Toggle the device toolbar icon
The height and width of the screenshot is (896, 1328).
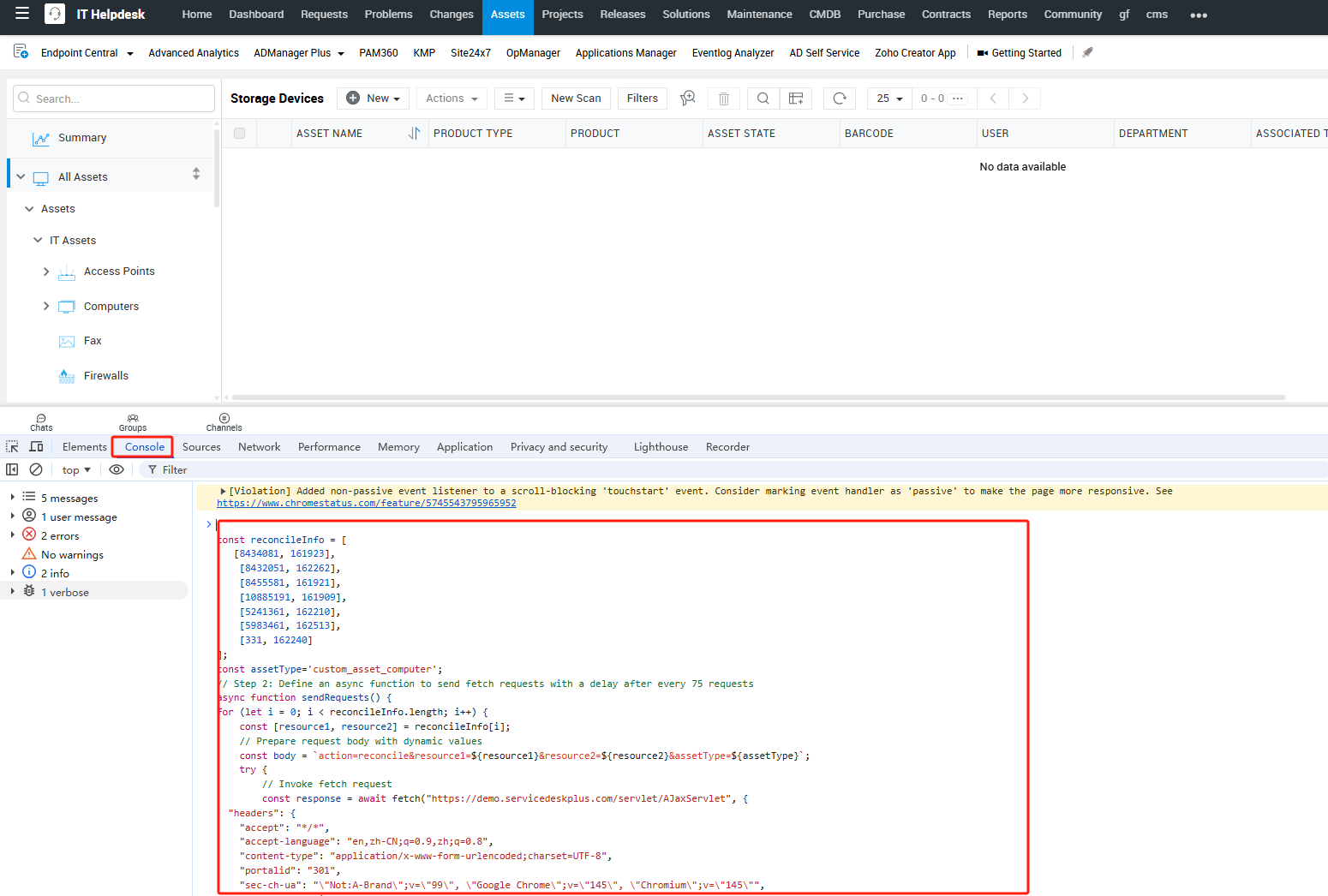coord(36,447)
